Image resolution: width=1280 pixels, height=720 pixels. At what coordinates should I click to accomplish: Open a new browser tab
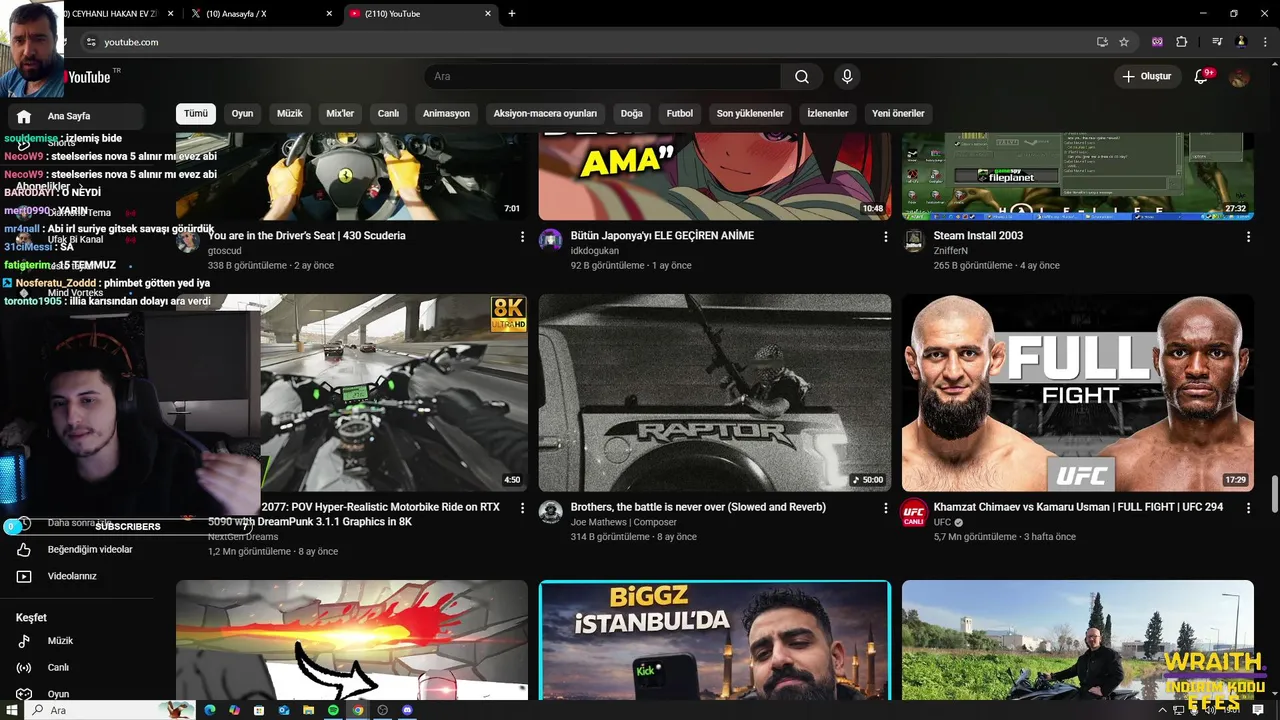pos(512,14)
